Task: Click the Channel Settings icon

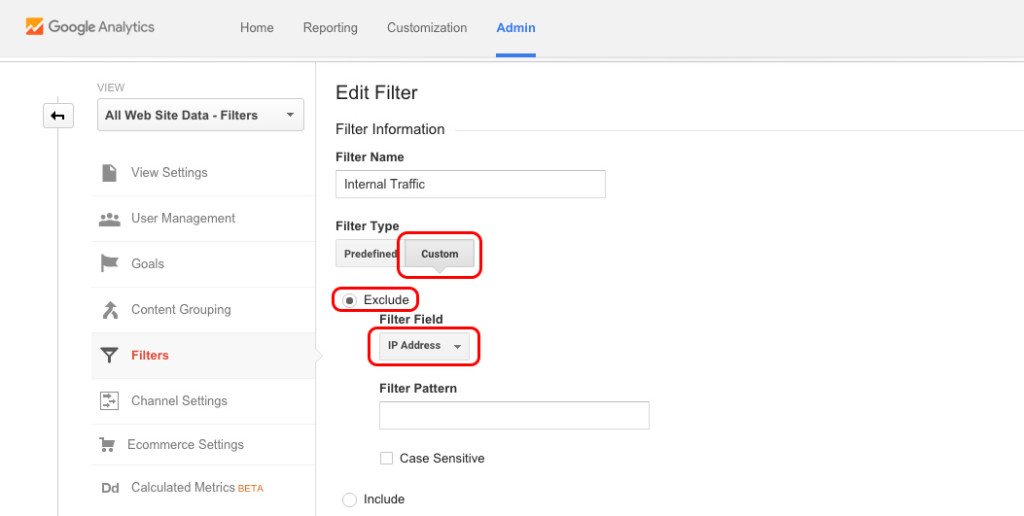Action: click(x=110, y=401)
